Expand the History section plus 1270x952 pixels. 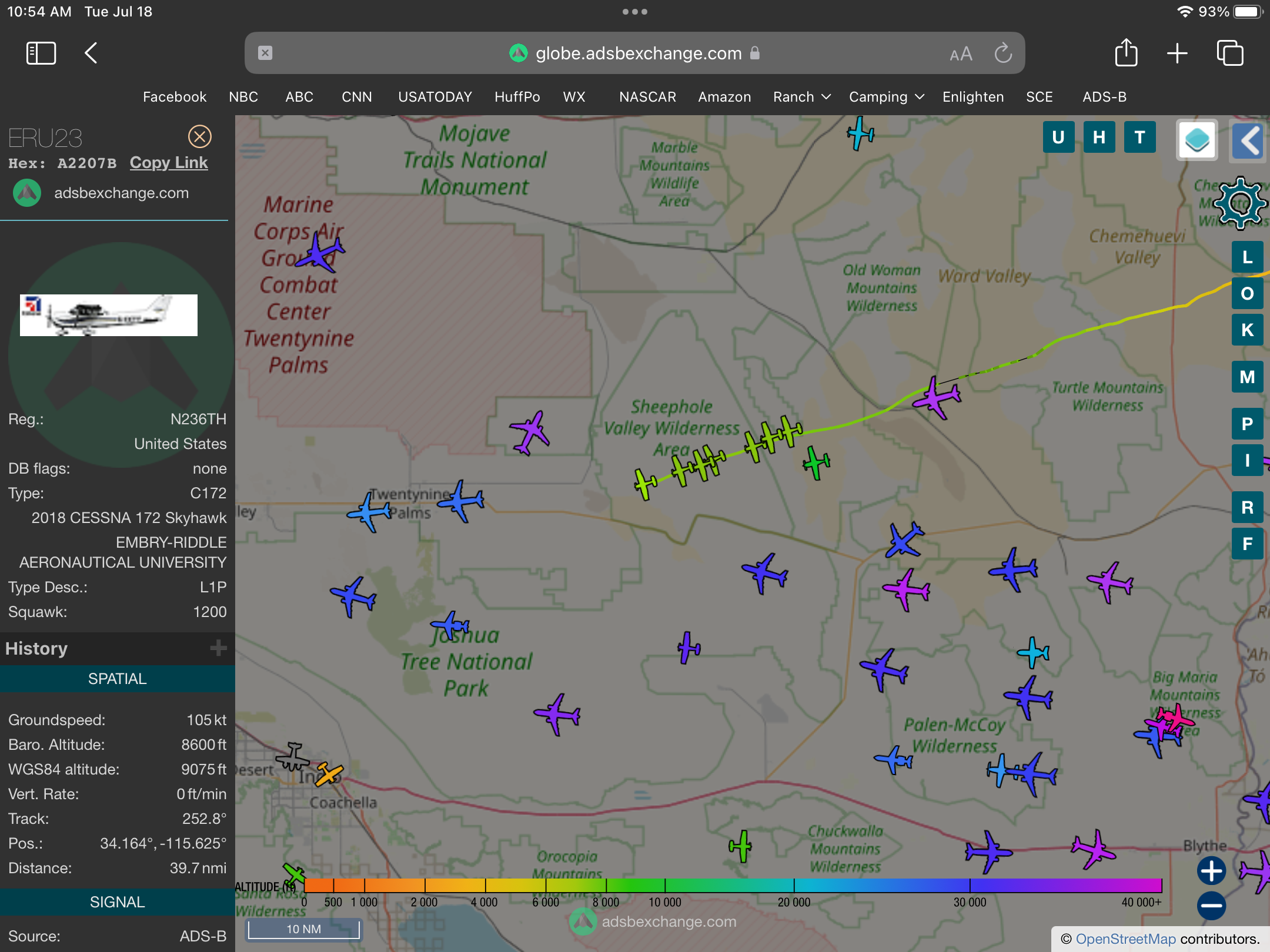218,648
